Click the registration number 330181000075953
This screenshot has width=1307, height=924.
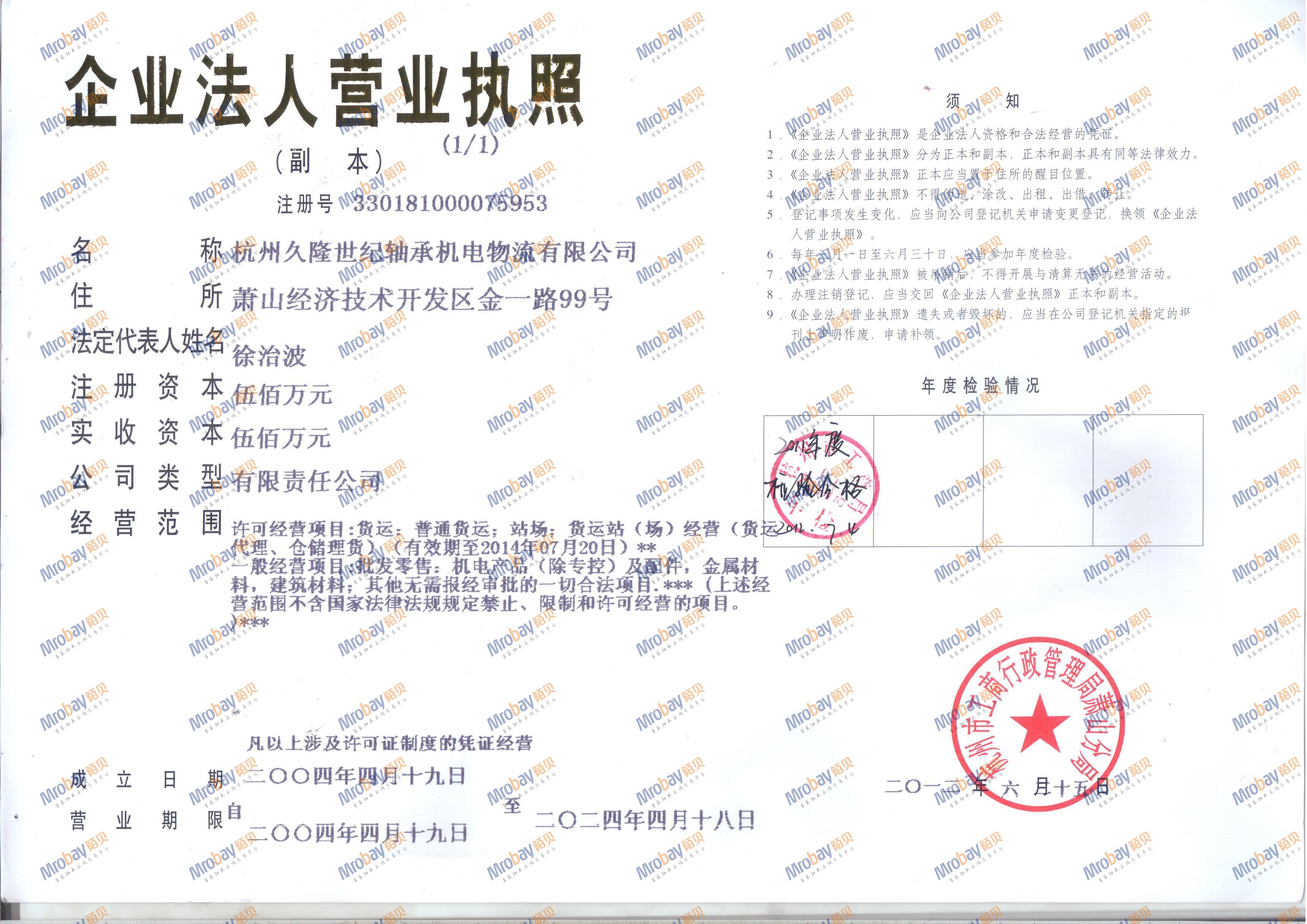(x=450, y=203)
